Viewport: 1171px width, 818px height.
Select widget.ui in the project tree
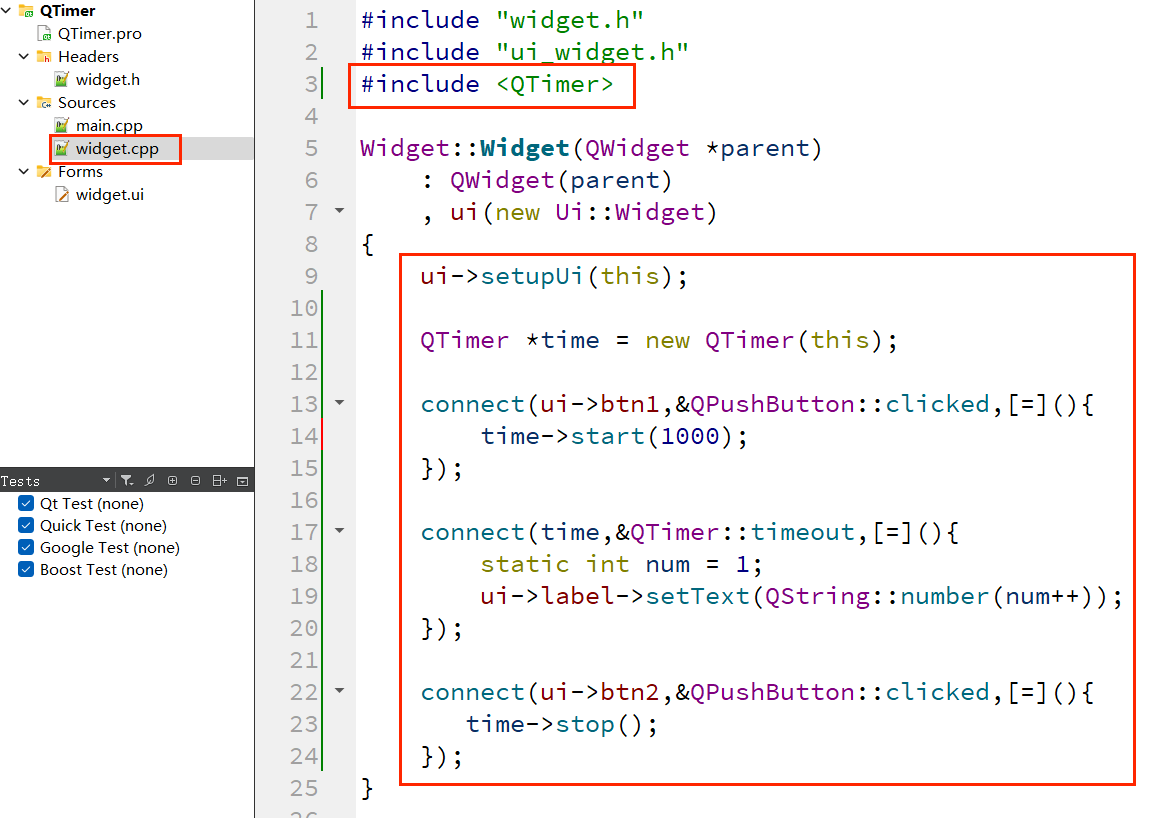coord(110,195)
